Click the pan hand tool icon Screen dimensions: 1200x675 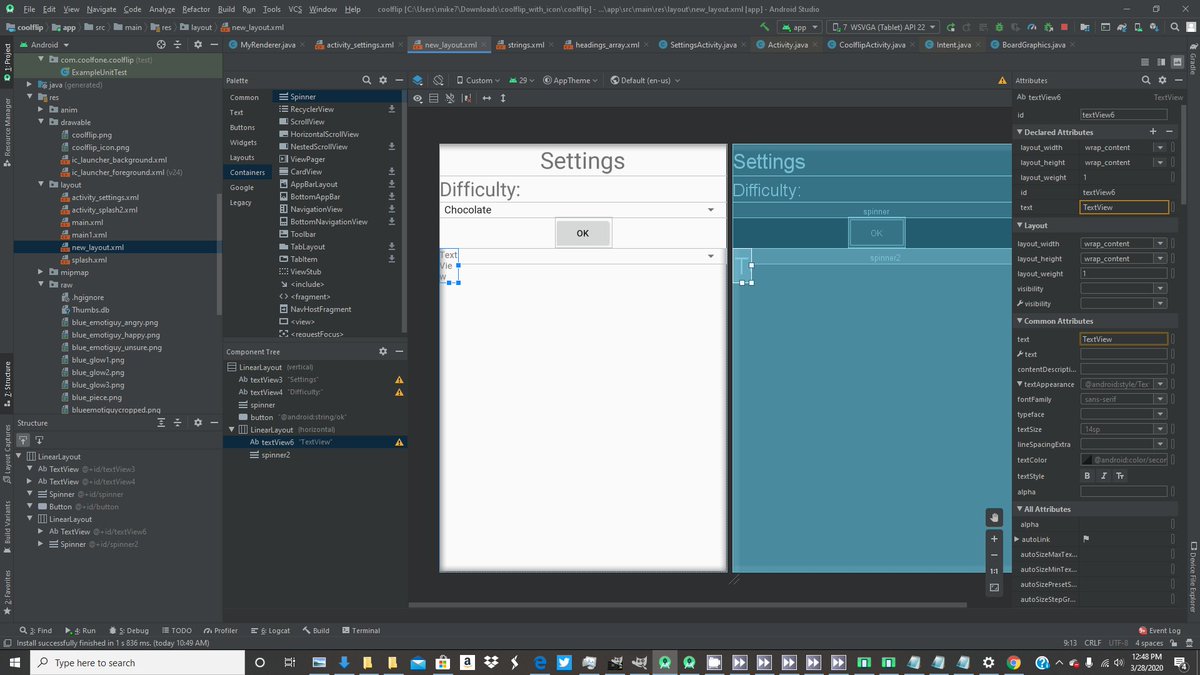[x=994, y=517]
